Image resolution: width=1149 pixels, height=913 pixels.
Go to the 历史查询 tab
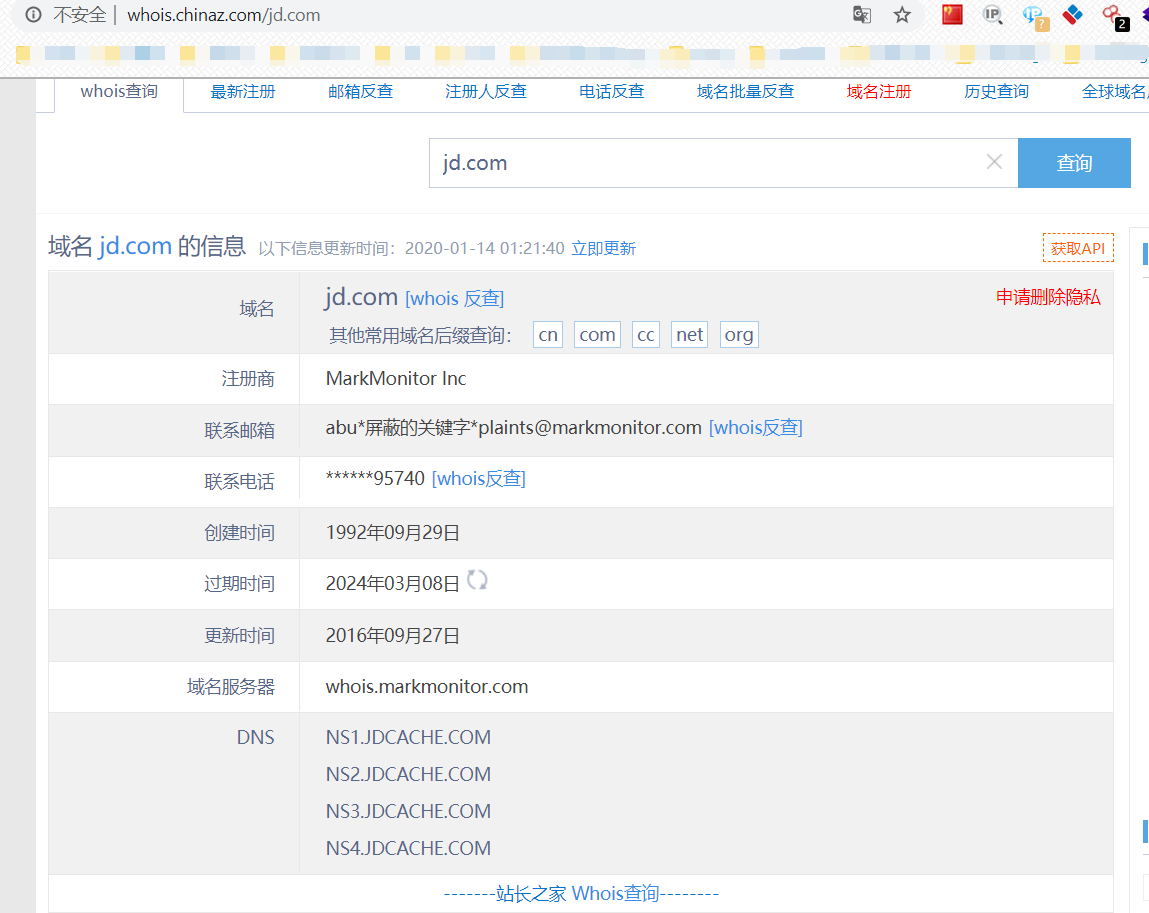[x=997, y=92]
